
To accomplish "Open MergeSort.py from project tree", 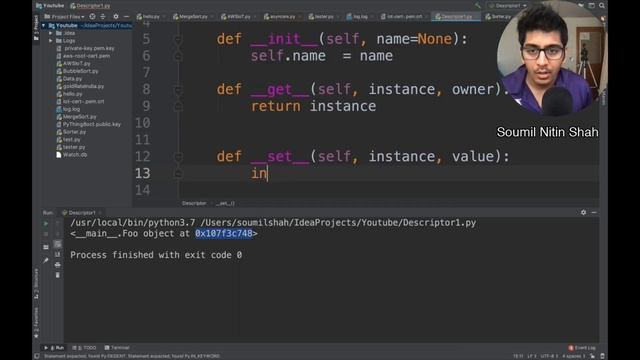I will (x=76, y=117).
